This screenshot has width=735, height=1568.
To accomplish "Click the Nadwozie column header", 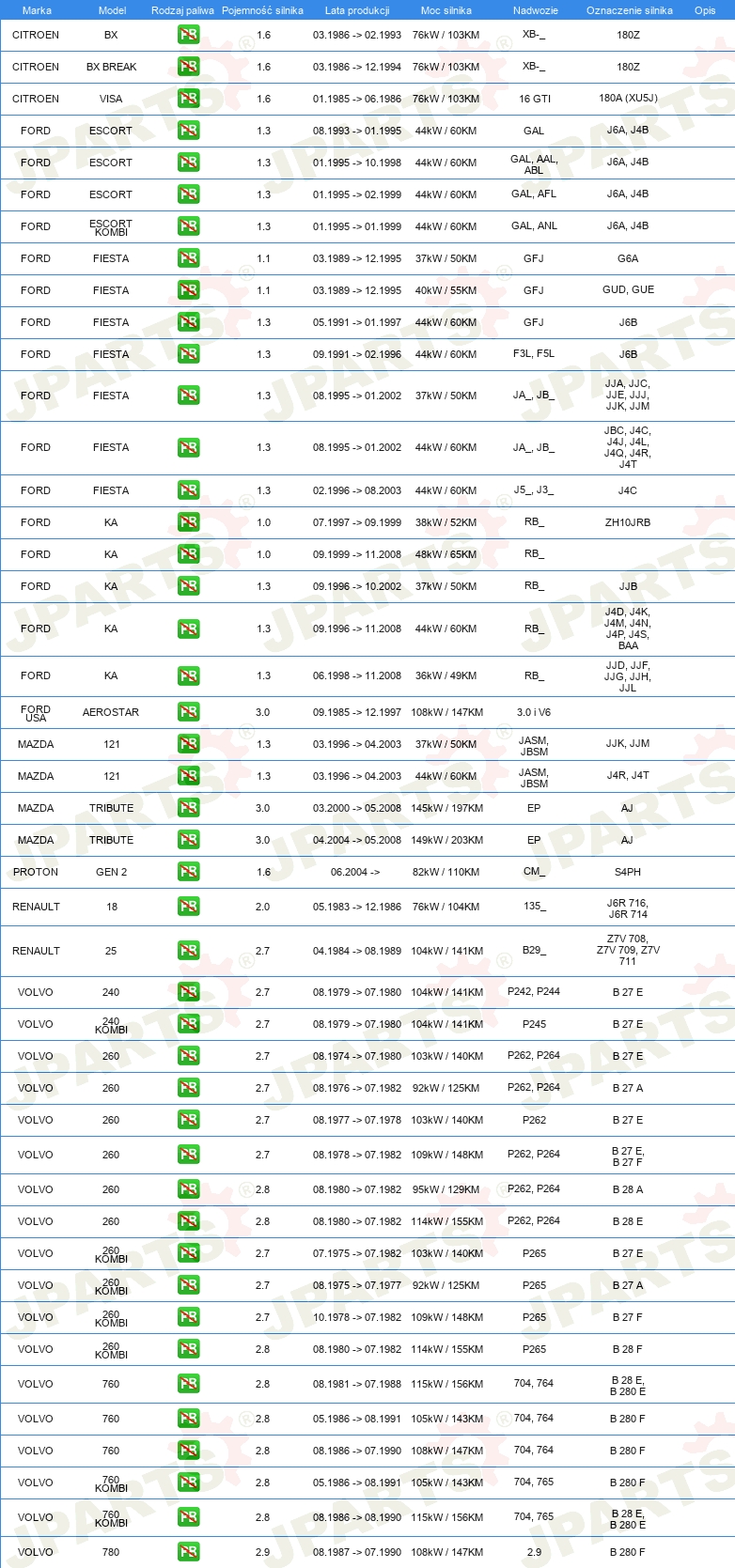I will (x=536, y=10).
